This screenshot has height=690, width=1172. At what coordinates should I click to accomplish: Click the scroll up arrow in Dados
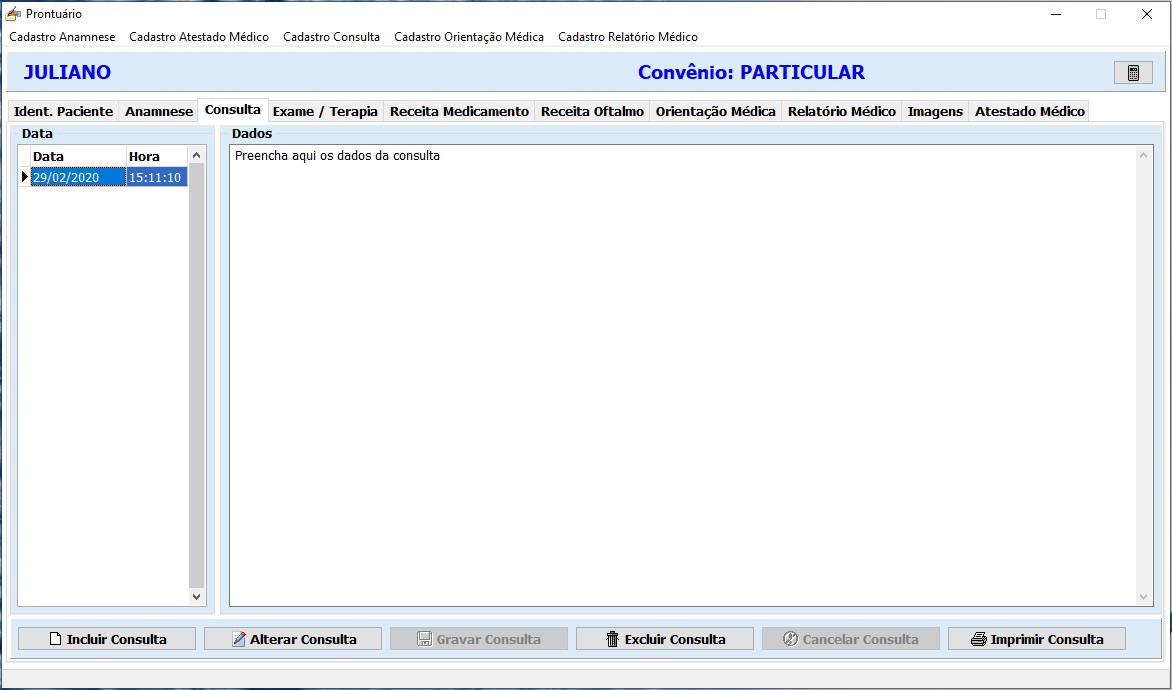tap(1145, 155)
